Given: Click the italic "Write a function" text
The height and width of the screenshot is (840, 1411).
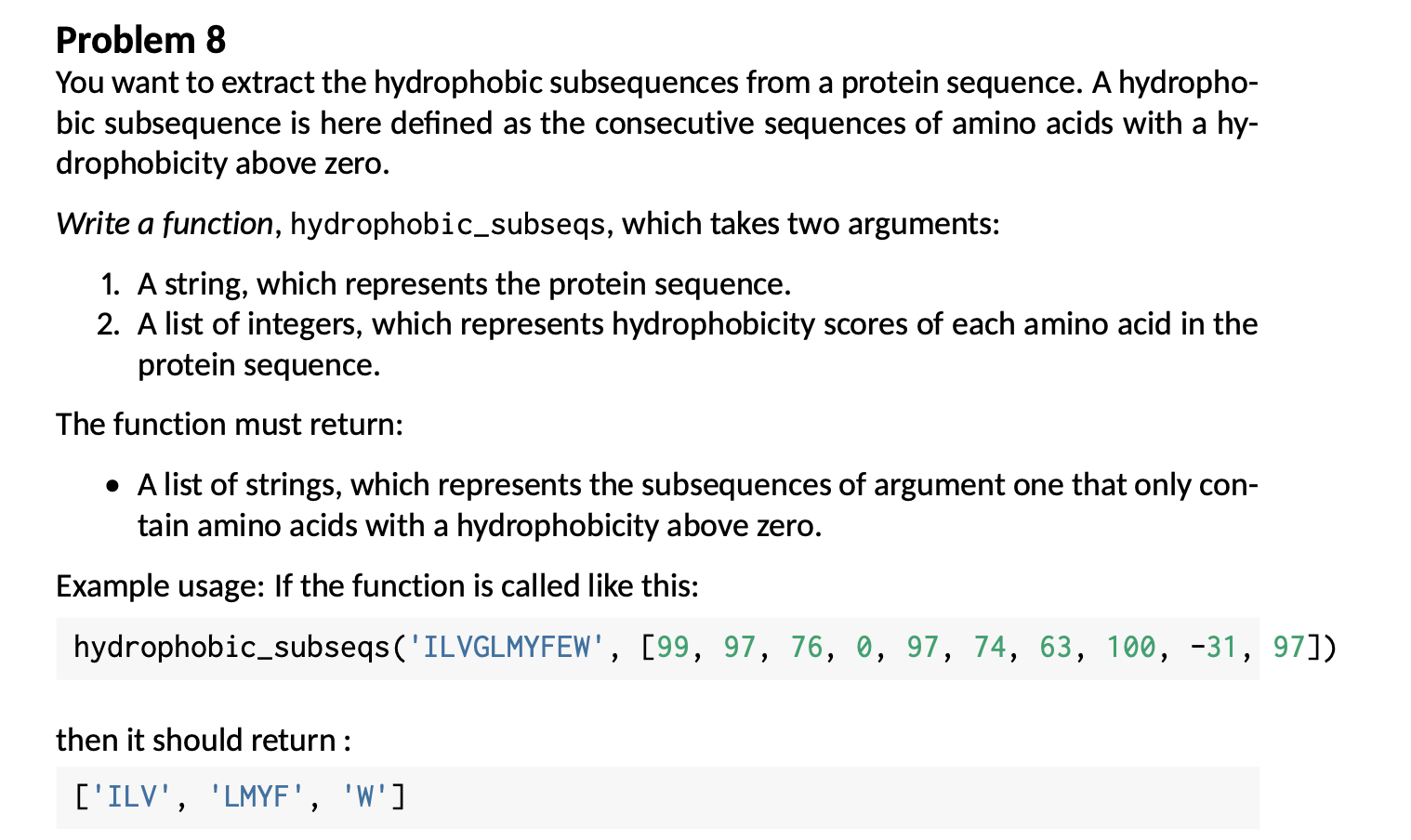Looking at the screenshot, I should 164,224.
